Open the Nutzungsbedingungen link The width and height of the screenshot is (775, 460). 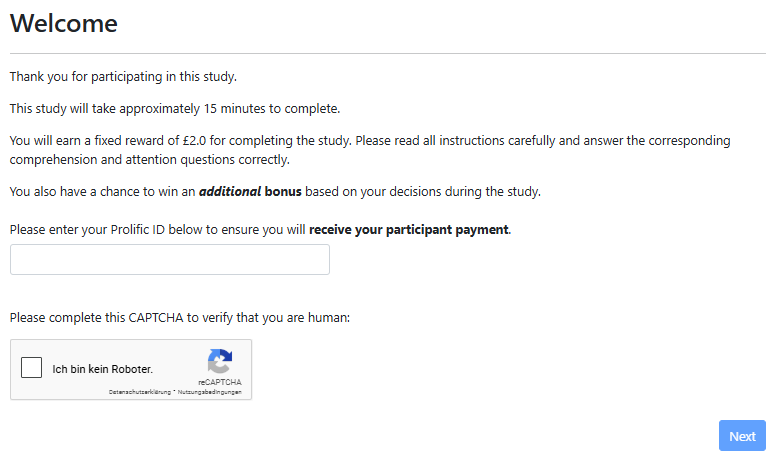(x=210, y=392)
